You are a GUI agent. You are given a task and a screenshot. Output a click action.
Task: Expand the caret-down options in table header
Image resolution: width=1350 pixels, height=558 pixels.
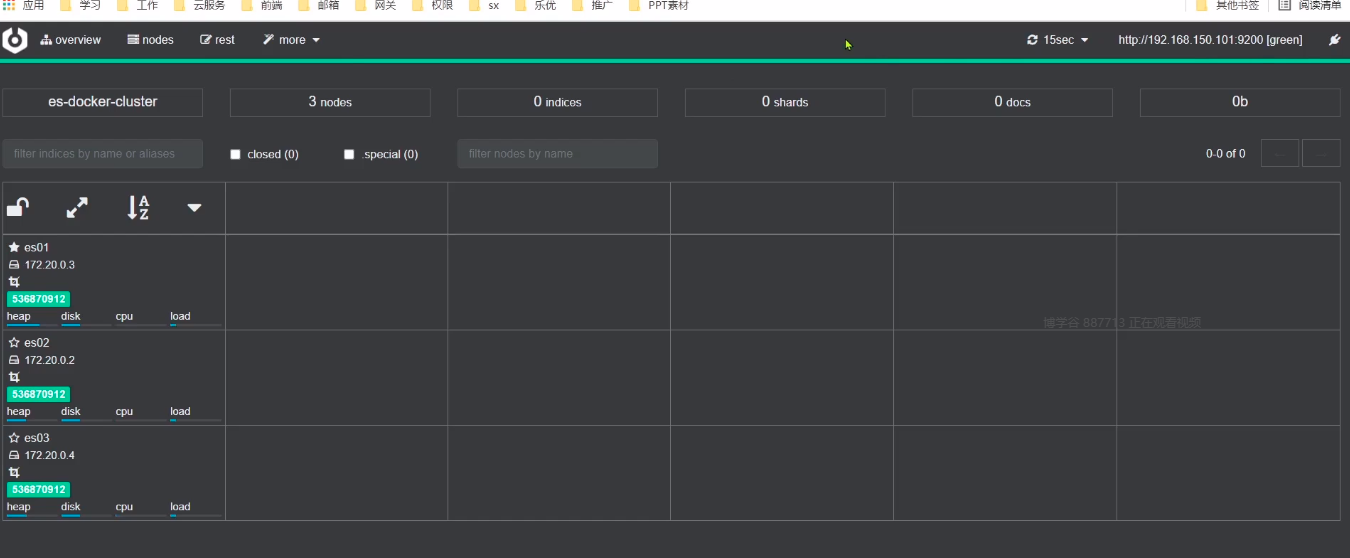195,208
